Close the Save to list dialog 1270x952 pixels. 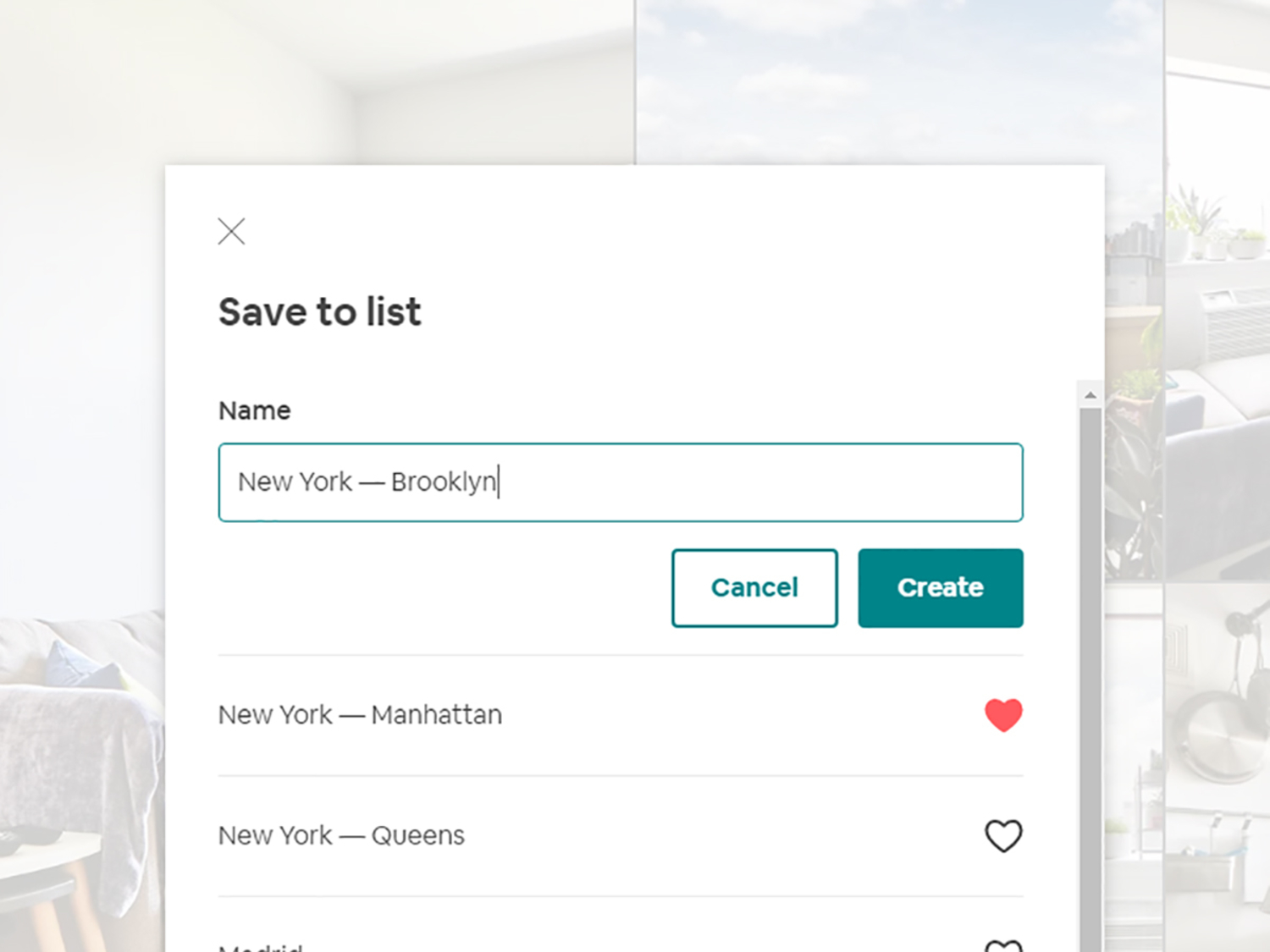(x=231, y=231)
